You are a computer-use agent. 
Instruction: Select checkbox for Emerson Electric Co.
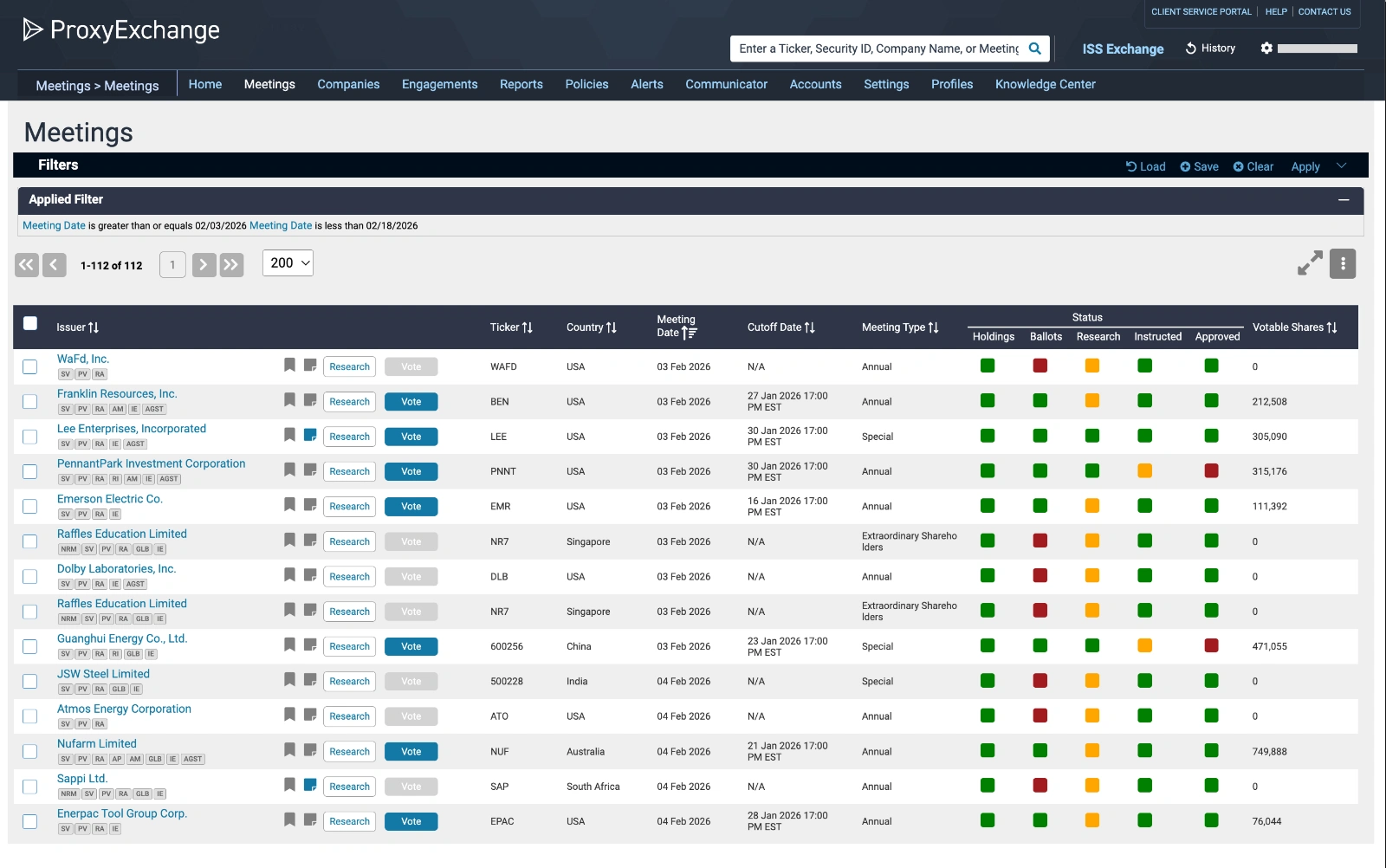coord(30,506)
